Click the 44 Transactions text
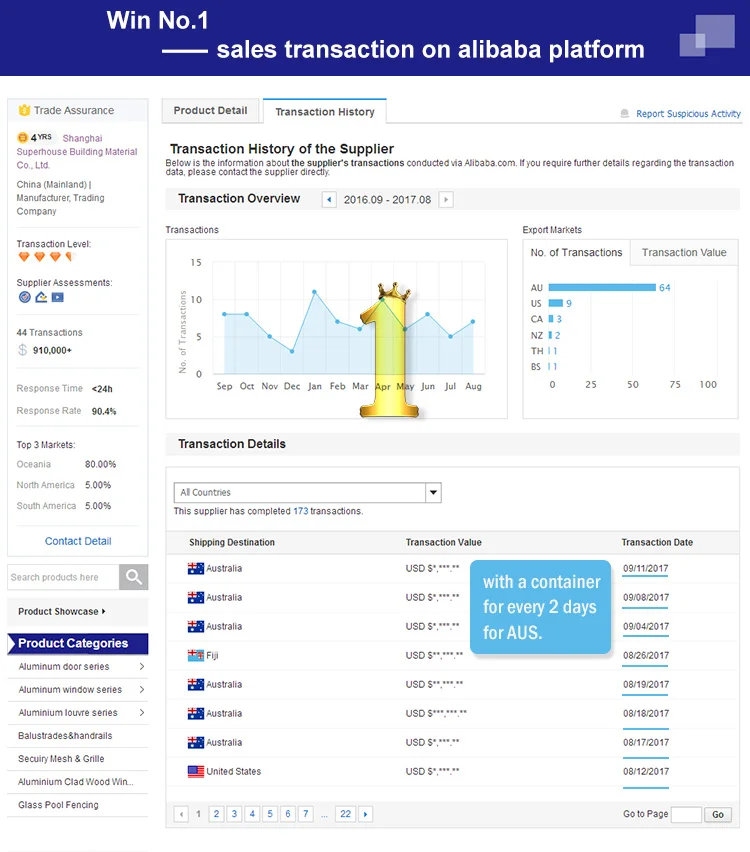 click(49, 333)
